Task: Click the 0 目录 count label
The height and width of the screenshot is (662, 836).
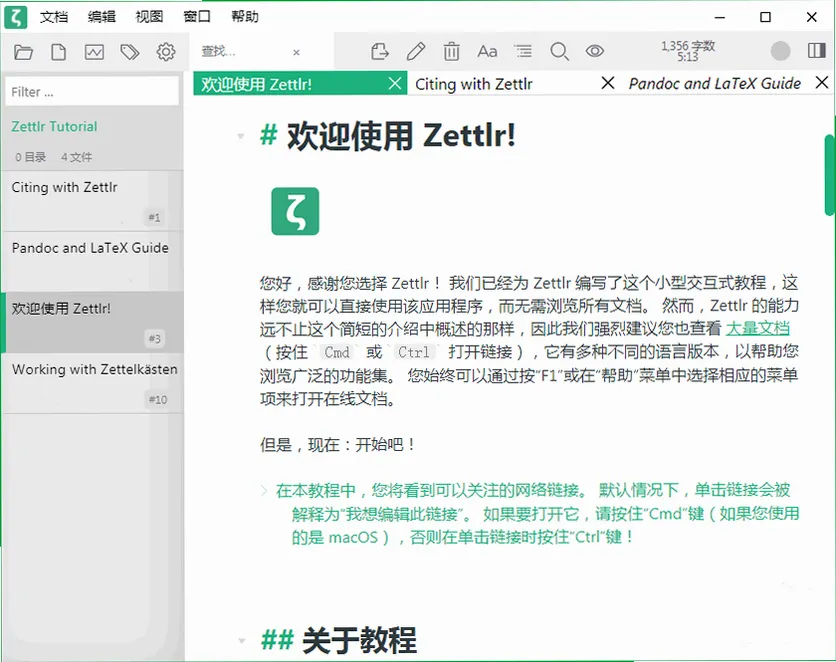Action: pyautogui.click(x=30, y=157)
